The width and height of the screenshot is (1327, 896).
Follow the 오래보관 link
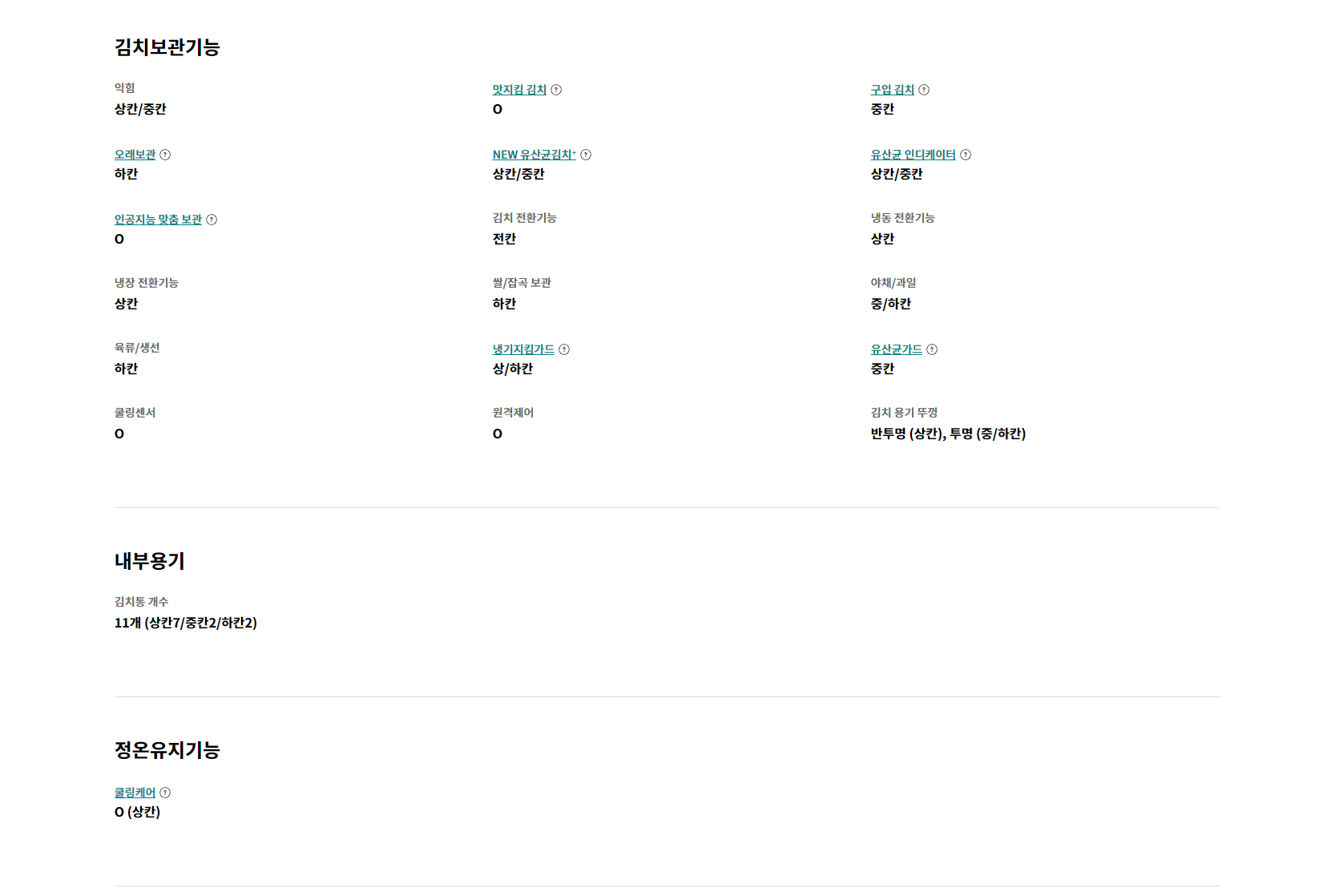coord(135,155)
